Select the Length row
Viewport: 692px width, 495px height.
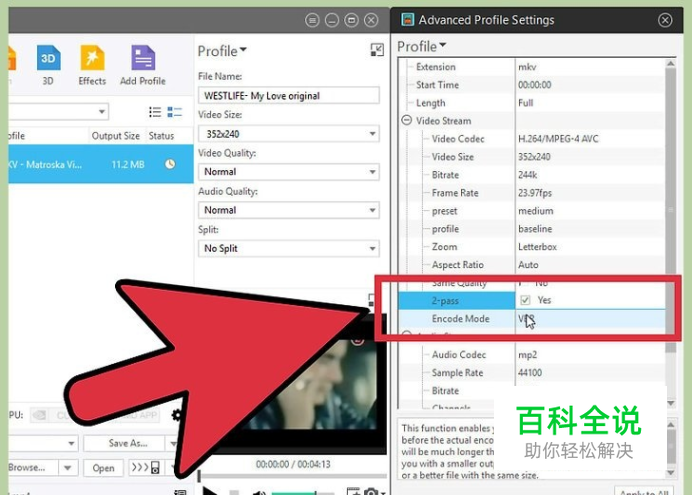click(x=532, y=103)
